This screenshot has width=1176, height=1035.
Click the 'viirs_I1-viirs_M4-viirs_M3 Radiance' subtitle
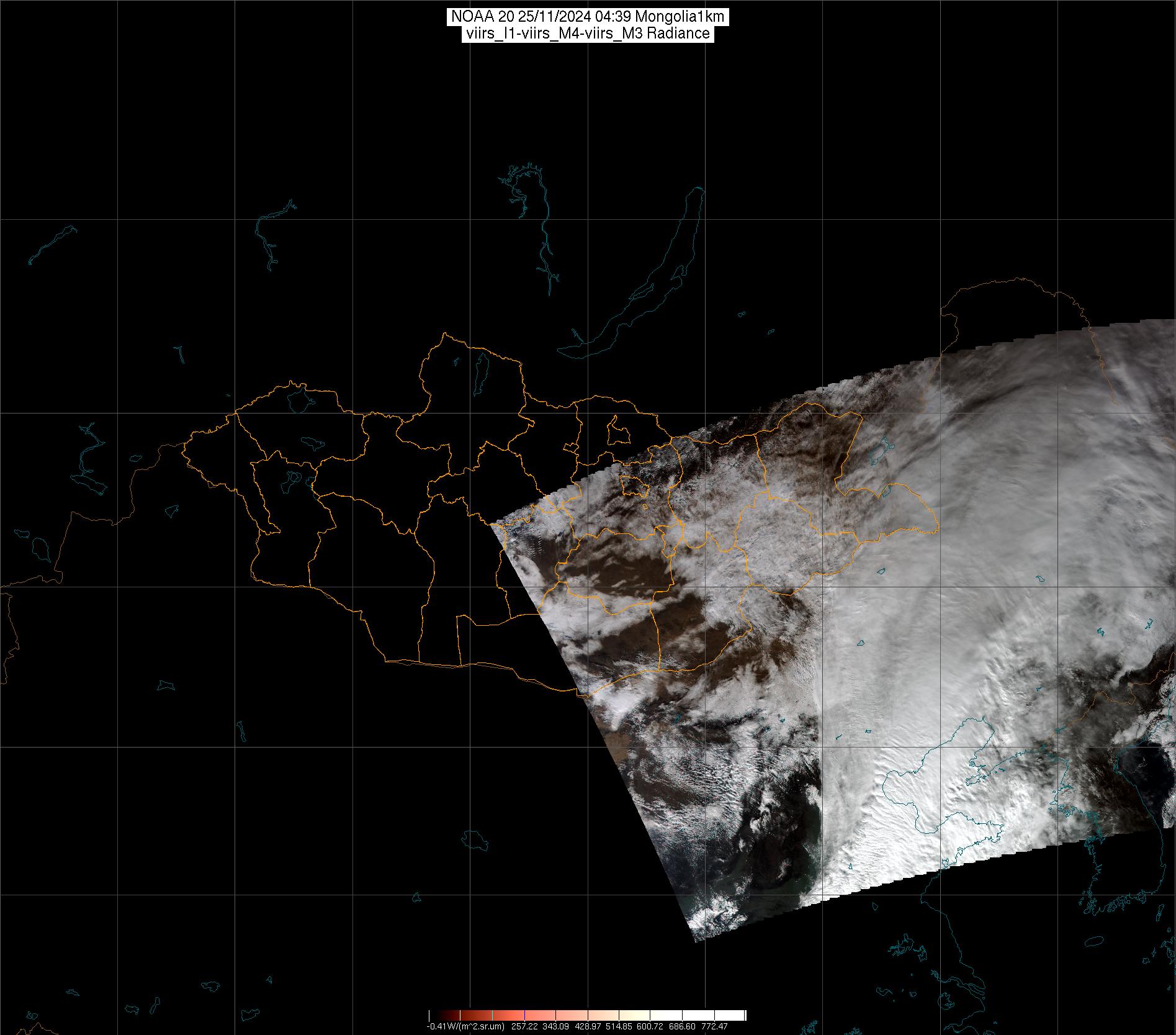(x=588, y=34)
